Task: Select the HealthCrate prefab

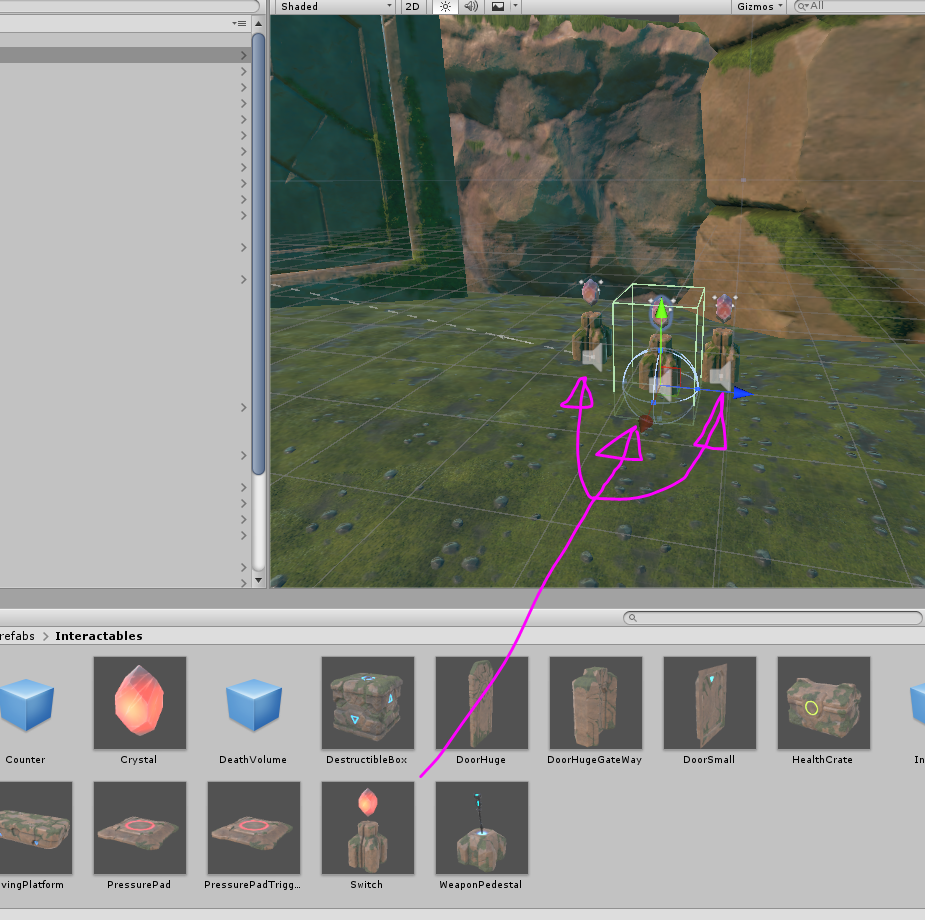Action: point(824,703)
